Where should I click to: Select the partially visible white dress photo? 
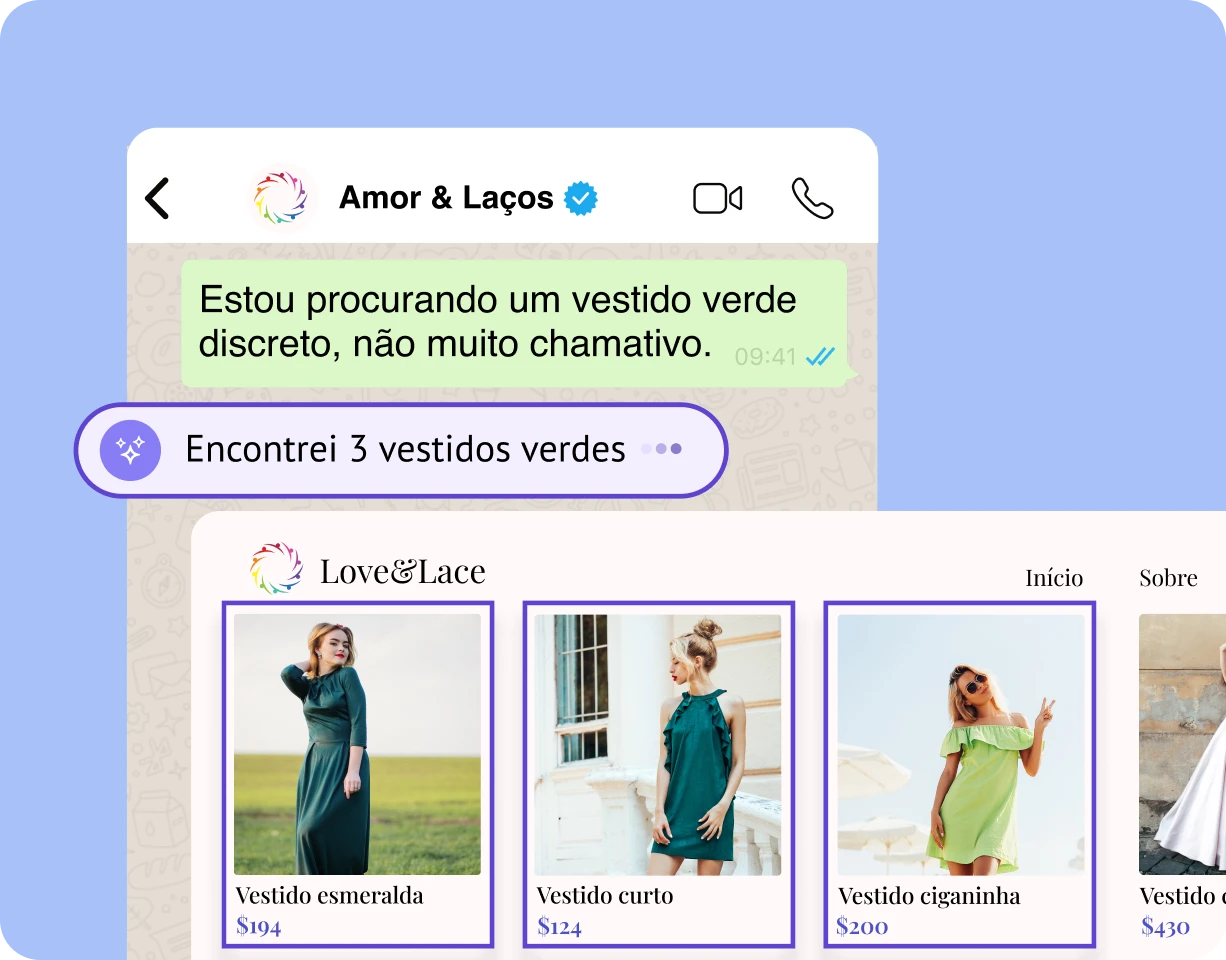click(1182, 744)
